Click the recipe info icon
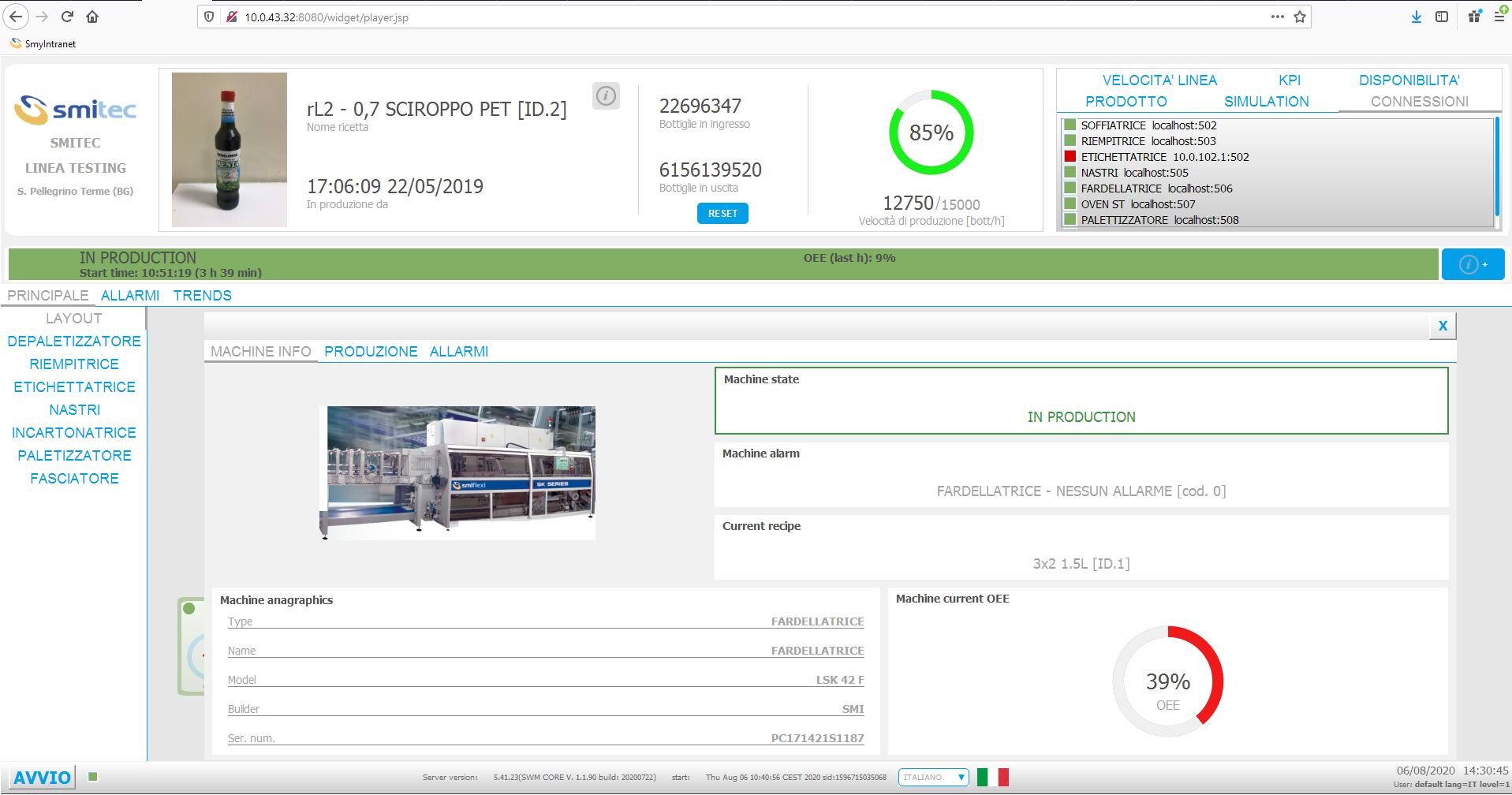The width and height of the screenshot is (1512, 795). click(606, 96)
